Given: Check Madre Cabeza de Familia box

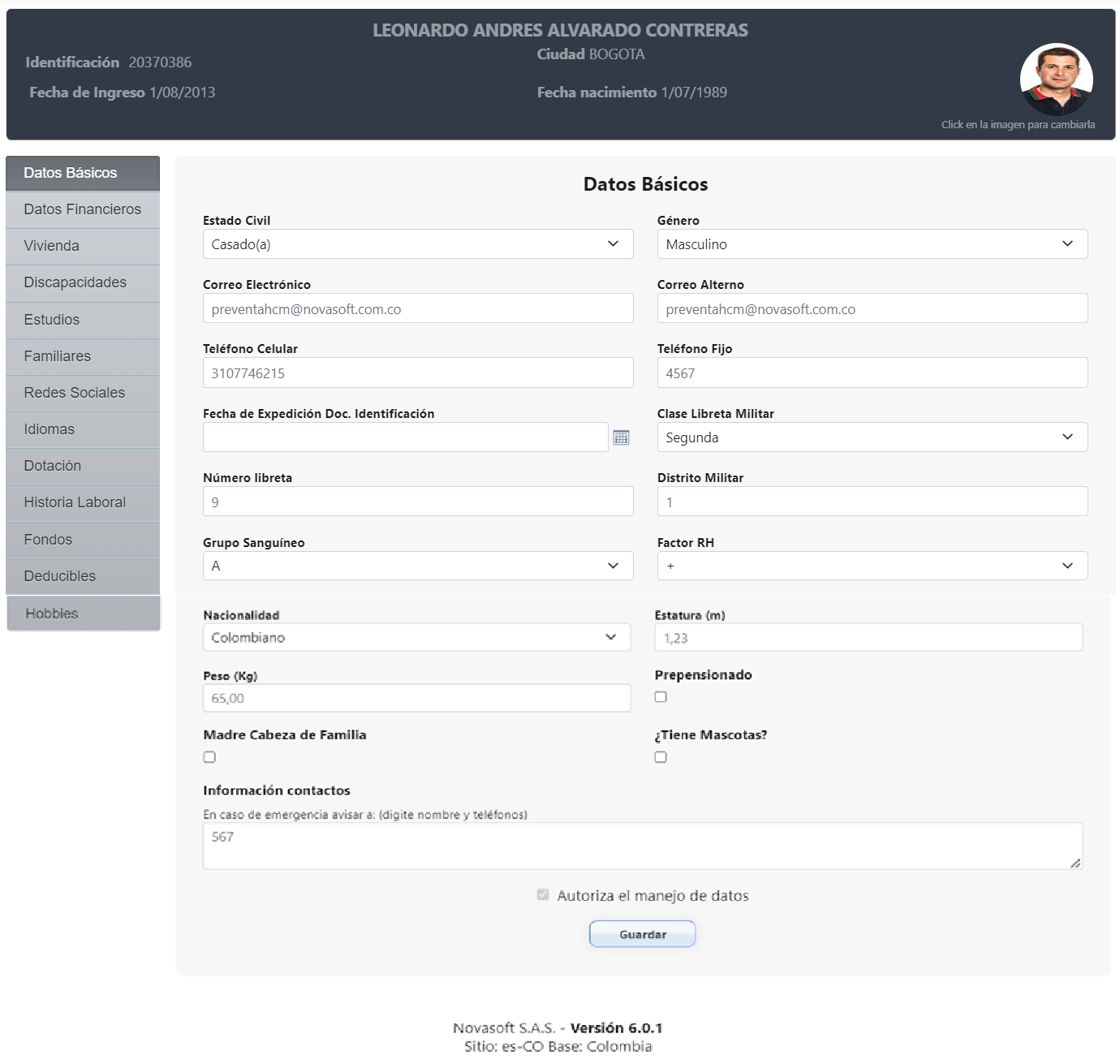Looking at the screenshot, I should pyautogui.click(x=209, y=757).
